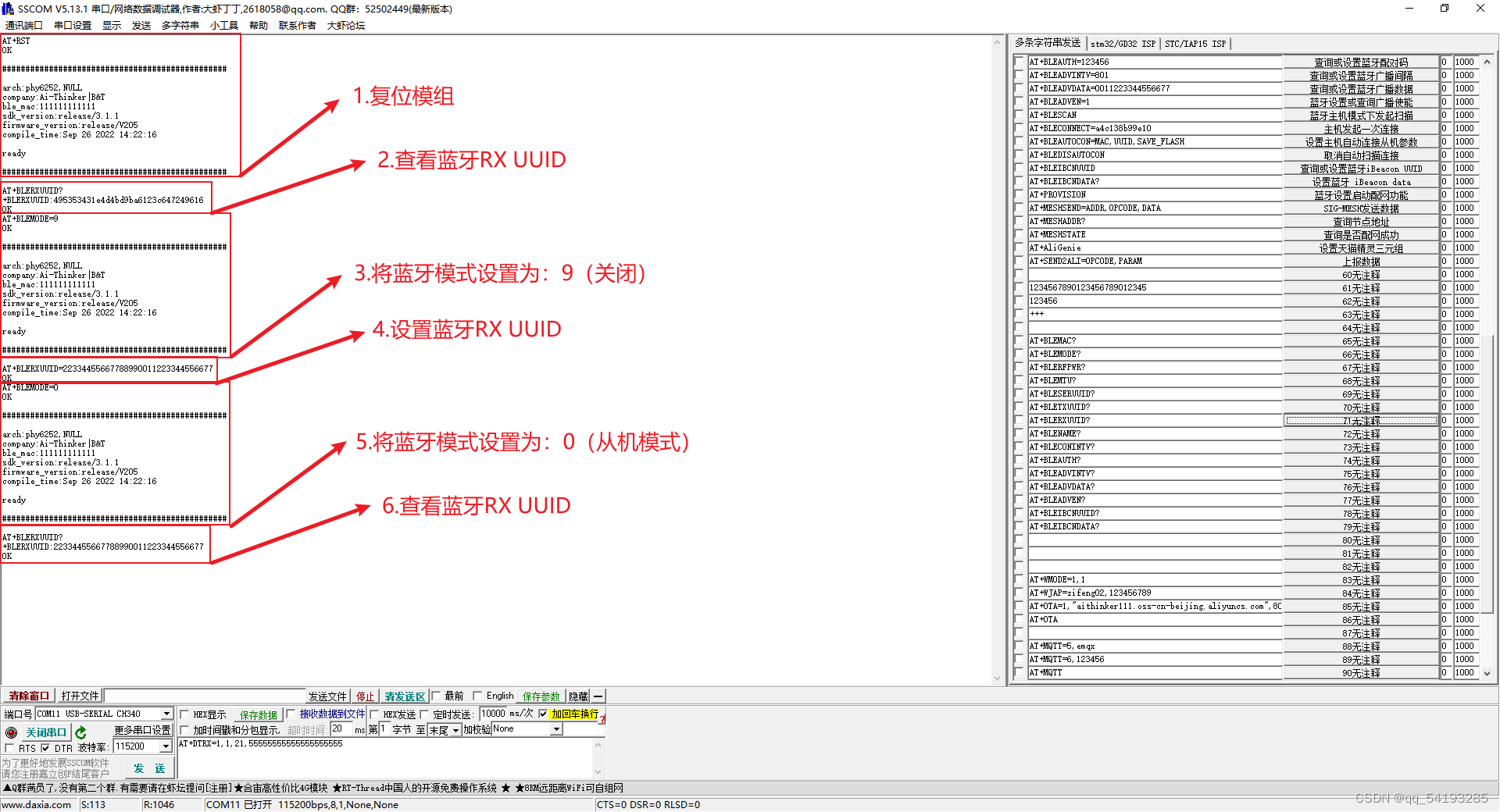
Task: Click the multi-string list scroll-down arrow
Action: tap(1487, 673)
